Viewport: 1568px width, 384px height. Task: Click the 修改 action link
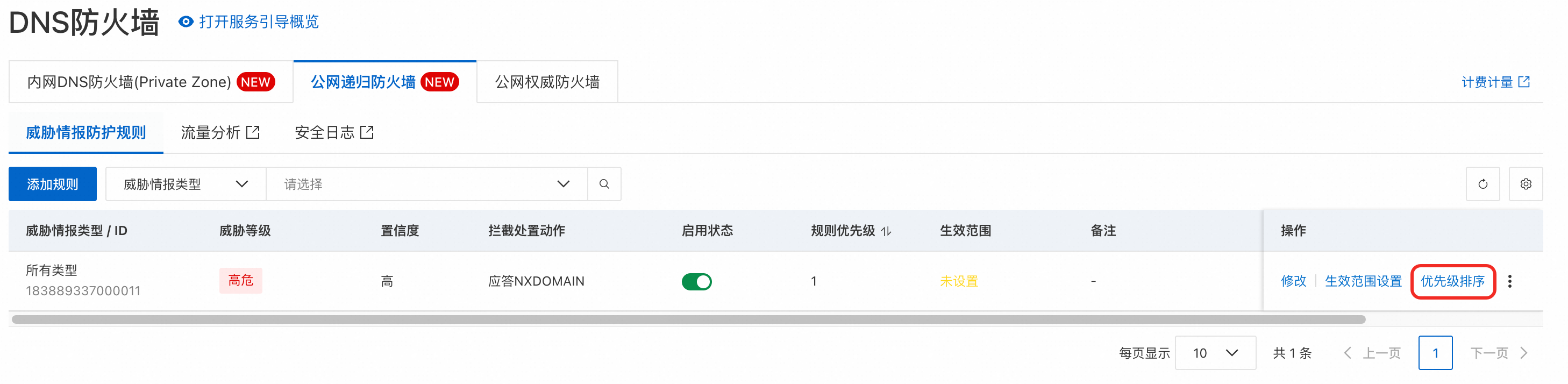tap(1293, 281)
